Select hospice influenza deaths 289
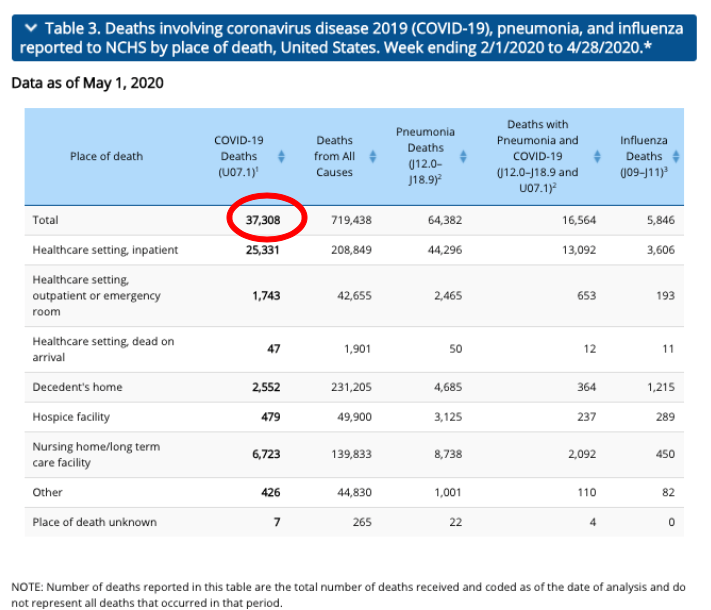Image resolution: width=711 pixels, height=610 pixels. pyautogui.click(x=665, y=417)
